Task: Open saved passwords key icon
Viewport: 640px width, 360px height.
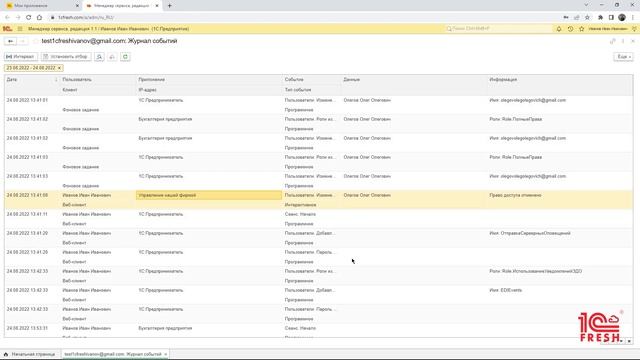Action: pos(566,18)
